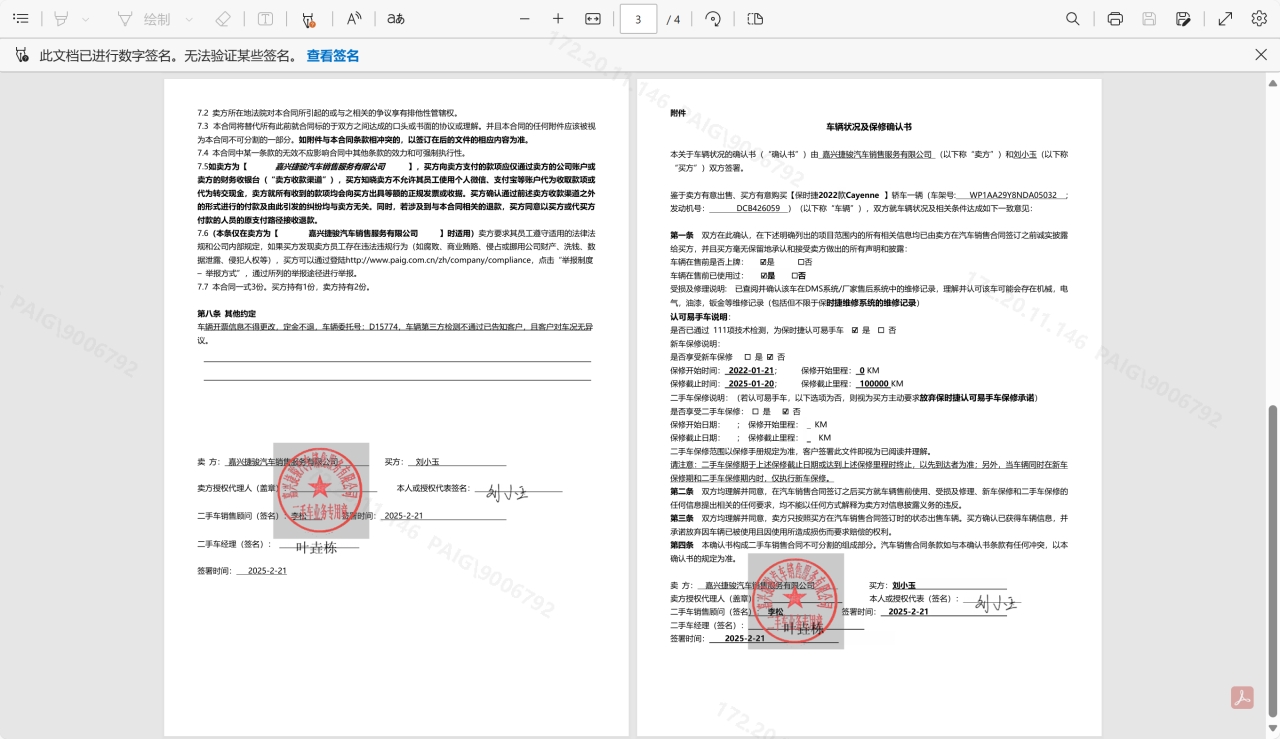
Task: Select the eraser tool
Action: click(223, 19)
